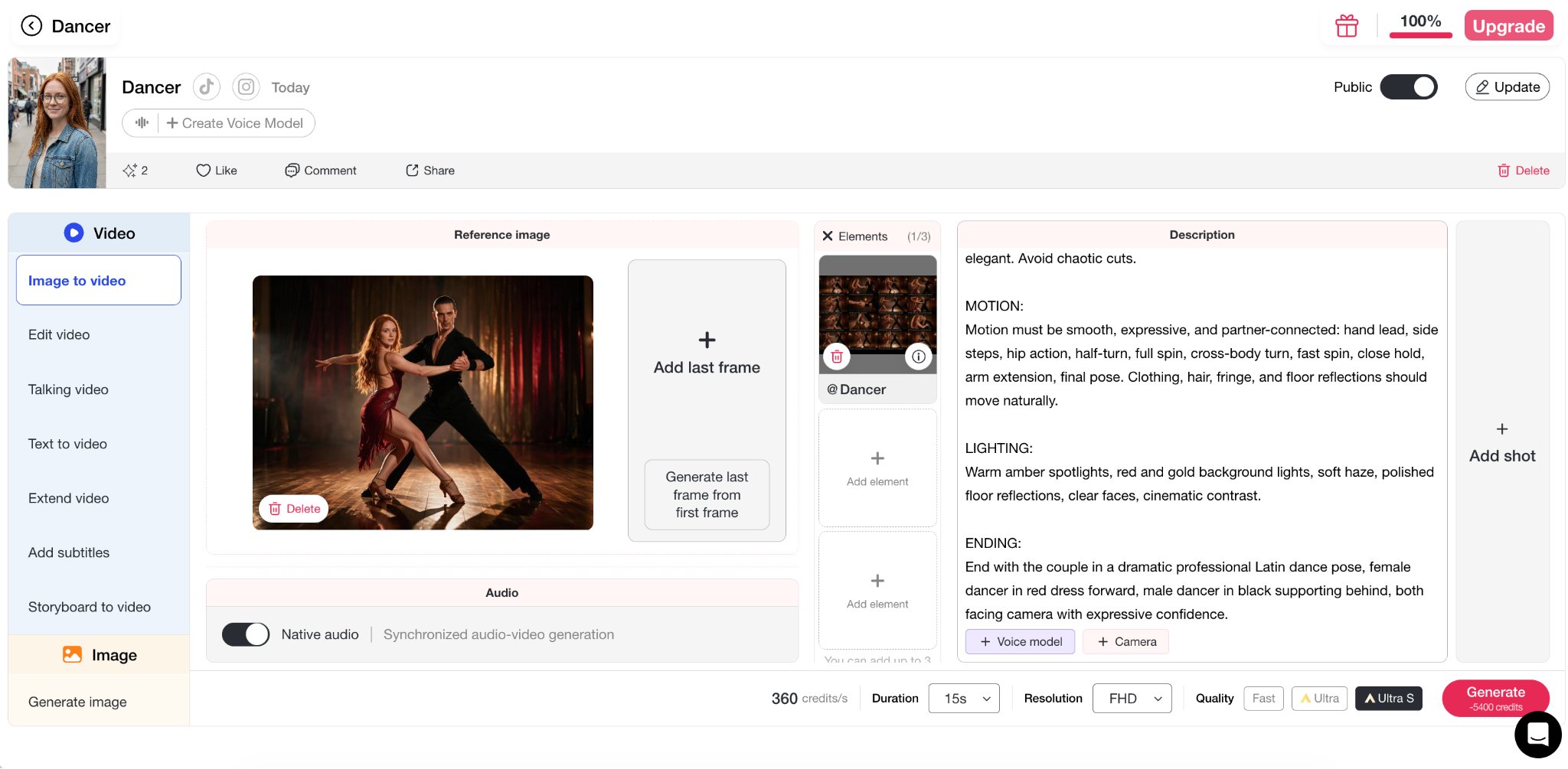Share the Dancer character

(x=430, y=171)
